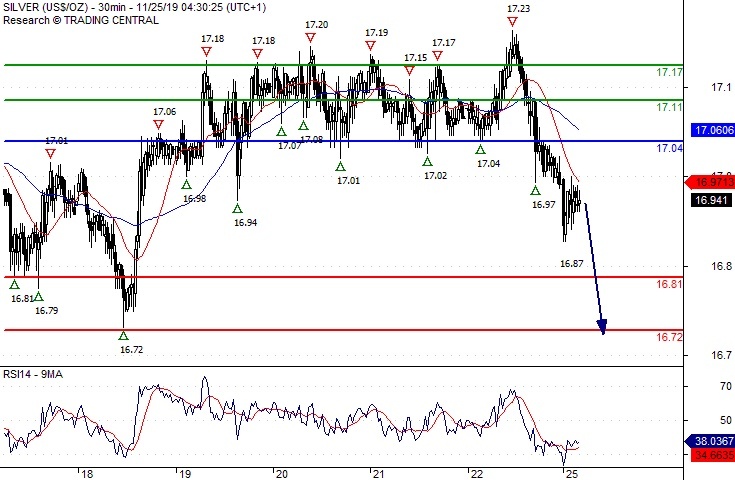Click the red triangle marker at the 17.20 high
Screen dimensions: 735x480
310,38
